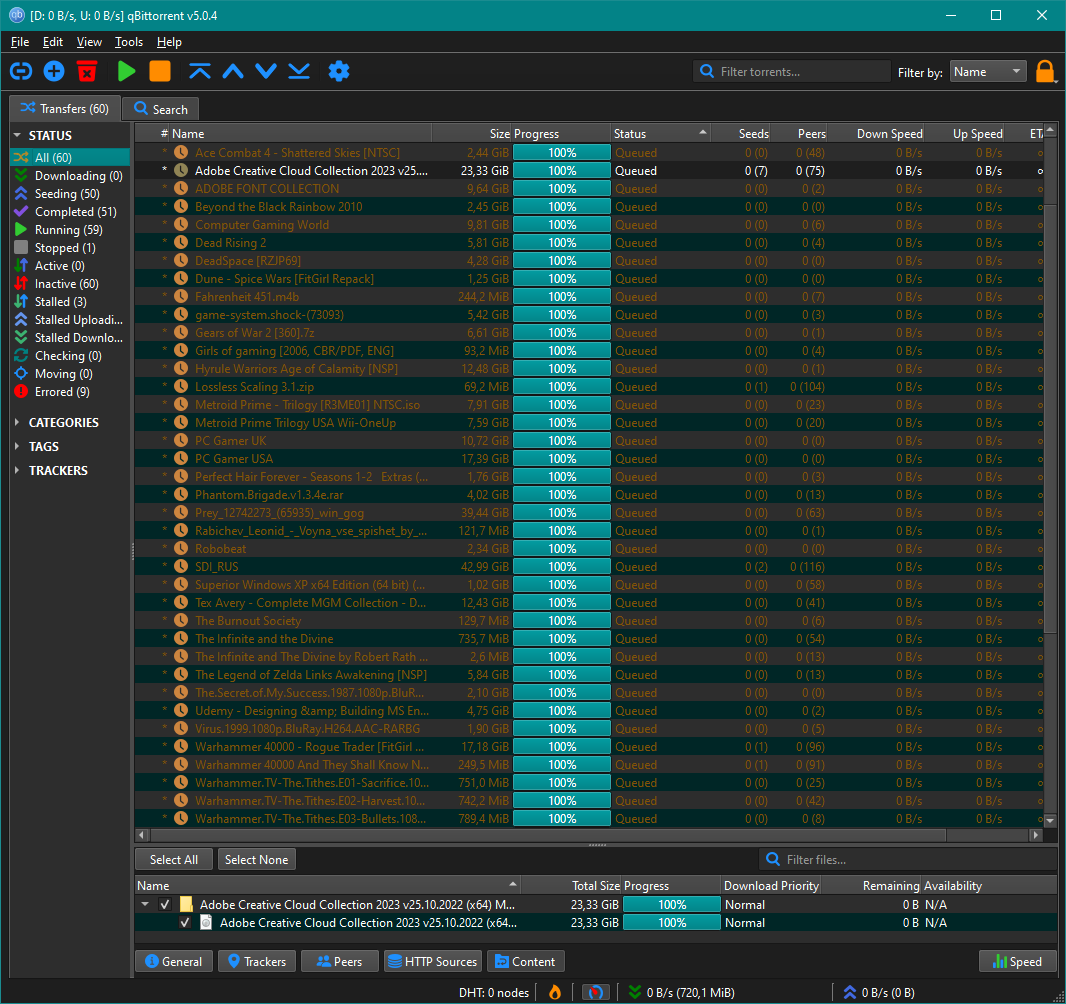Viewport: 1066px width, 1004px height.
Task: Click the Downloading filter icon in sidebar
Action: (21, 176)
